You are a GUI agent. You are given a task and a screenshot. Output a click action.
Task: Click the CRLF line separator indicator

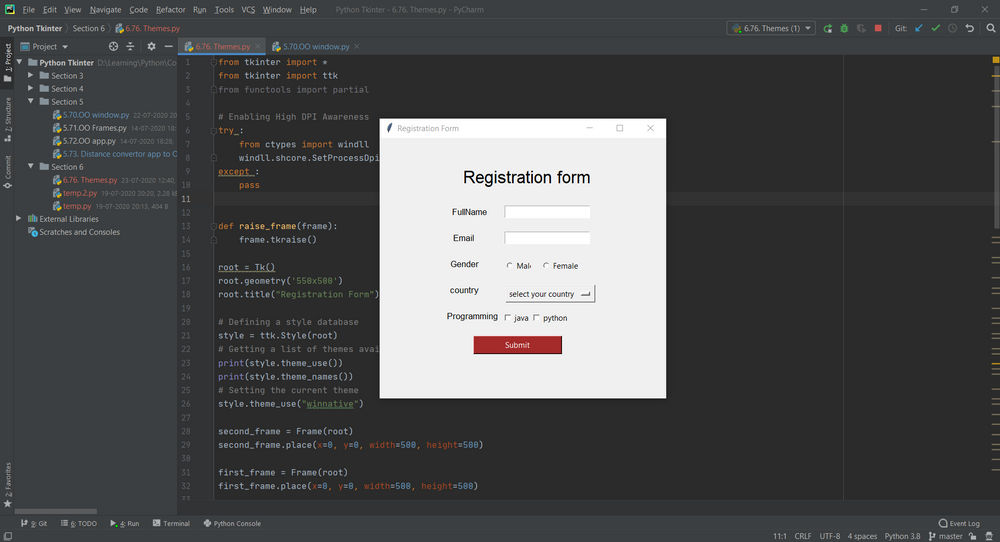coord(803,536)
